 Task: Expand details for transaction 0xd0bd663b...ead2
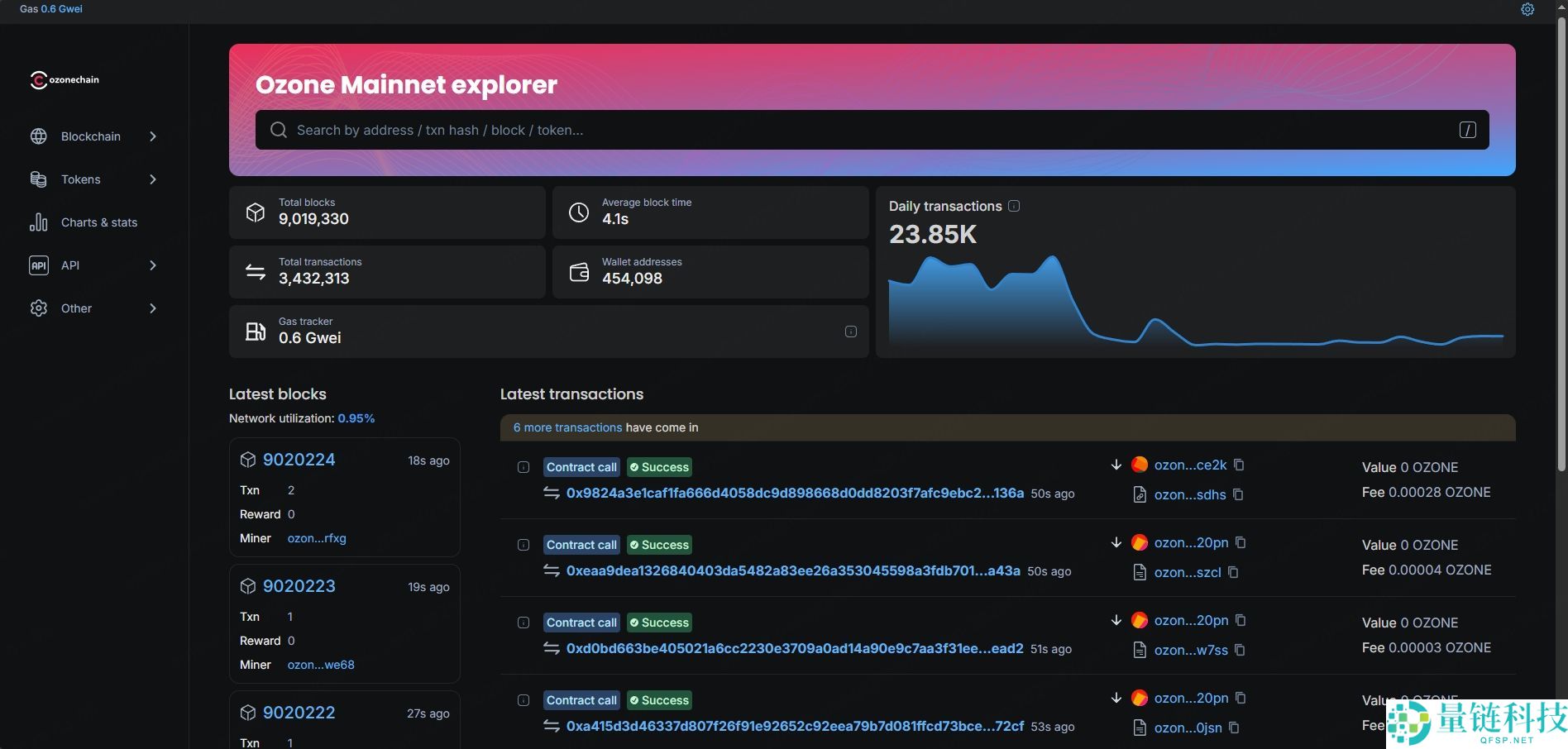pyautogui.click(x=523, y=623)
